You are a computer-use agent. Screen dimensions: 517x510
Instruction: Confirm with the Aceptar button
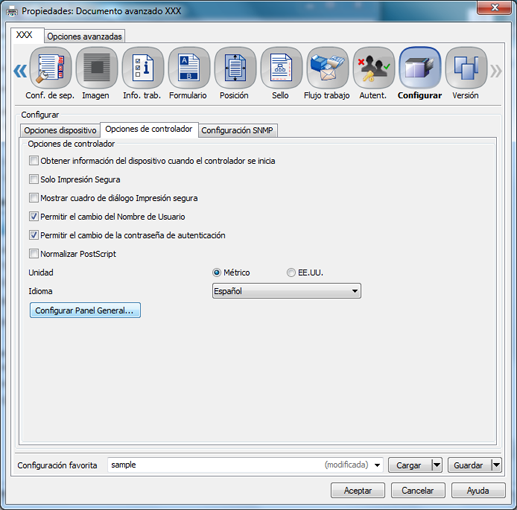point(358,491)
